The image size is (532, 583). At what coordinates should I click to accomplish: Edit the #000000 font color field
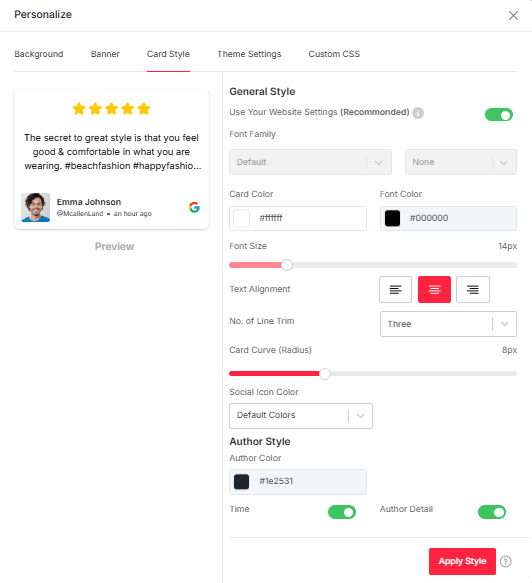click(x=448, y=218)
